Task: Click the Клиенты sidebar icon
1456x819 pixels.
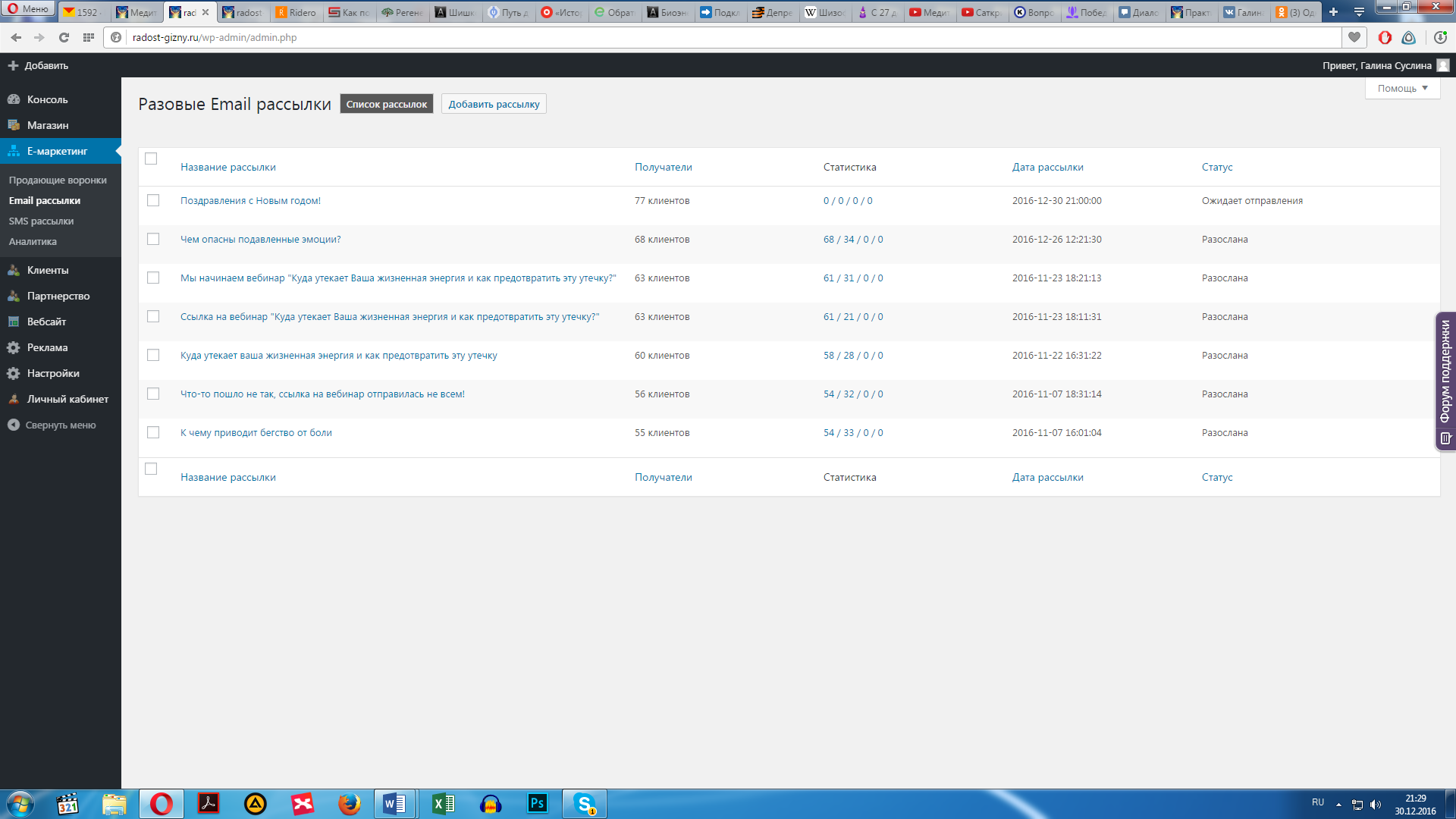Action: coord(14,270)
